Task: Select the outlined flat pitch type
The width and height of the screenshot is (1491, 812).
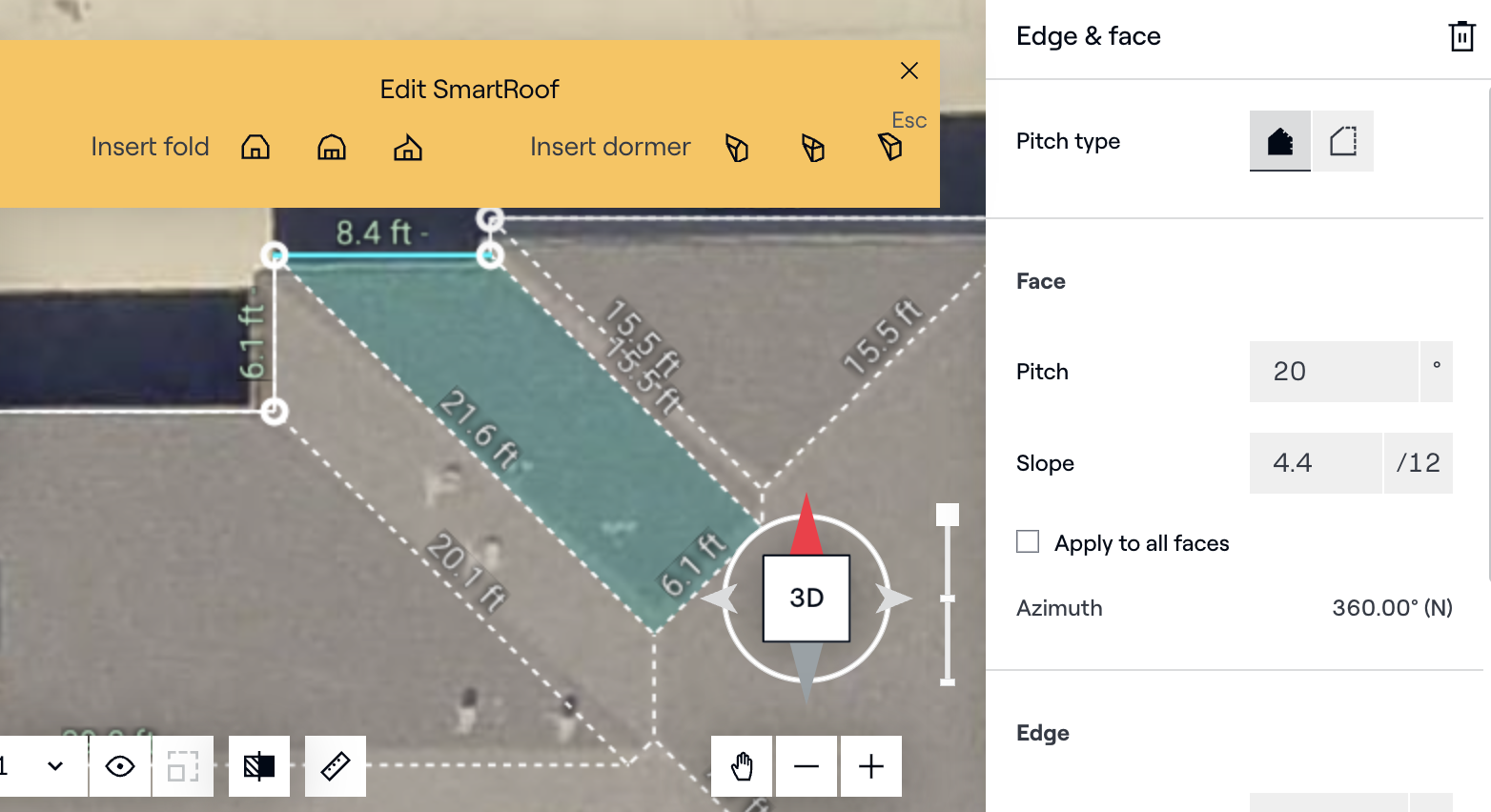Action: (1343, 141)
